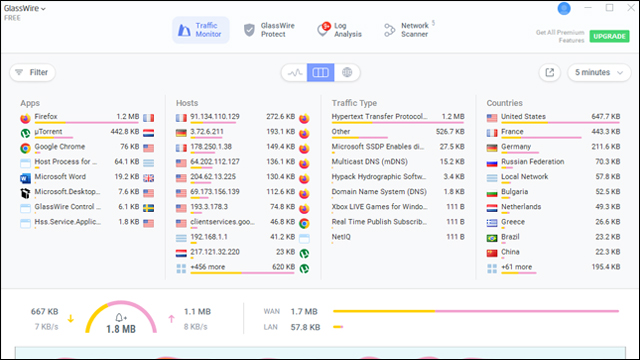
Task: Click the Greece flag icon
Action: (492, 223)
